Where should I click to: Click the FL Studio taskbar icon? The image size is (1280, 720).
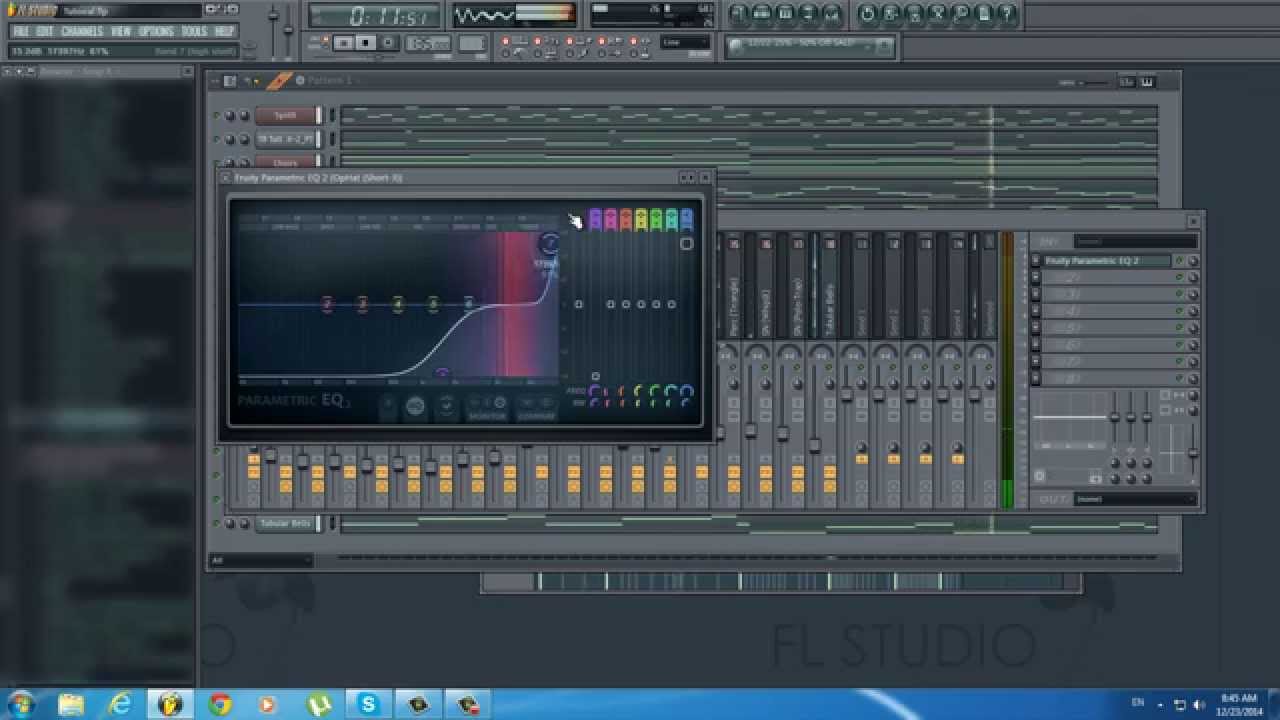click(x=170, y=704)
